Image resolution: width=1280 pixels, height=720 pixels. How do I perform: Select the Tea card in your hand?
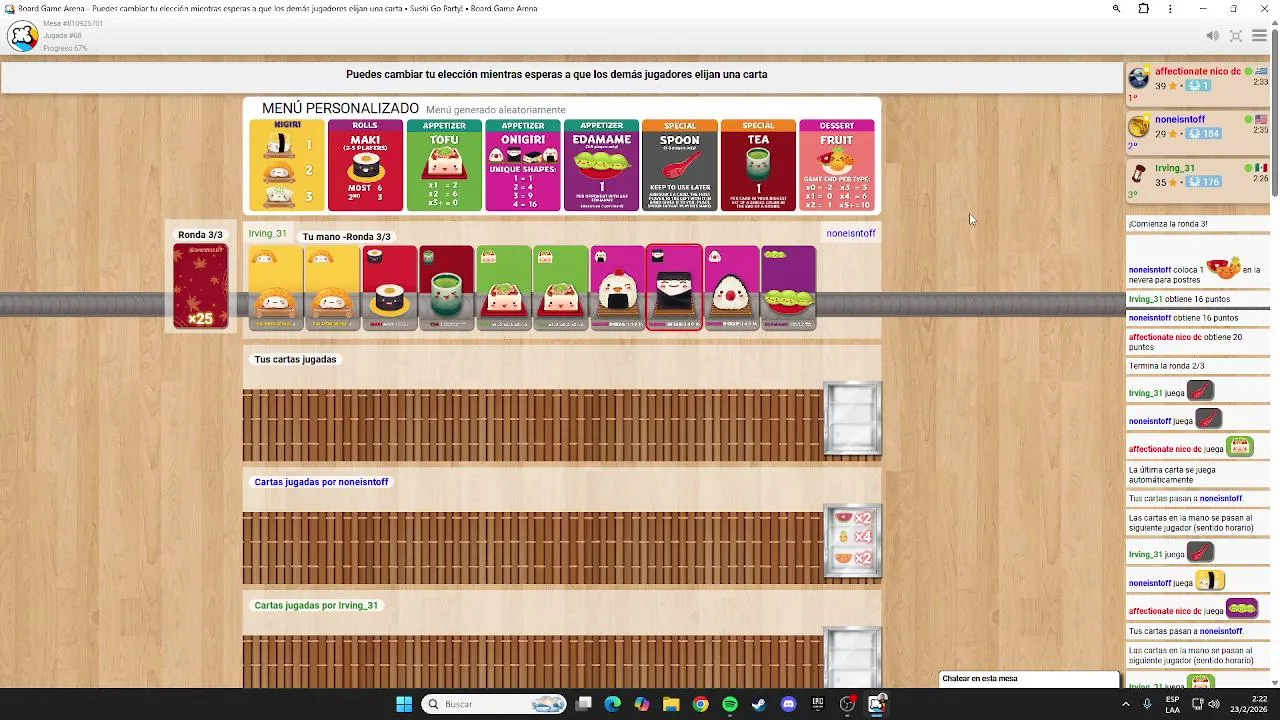[446, 287]
